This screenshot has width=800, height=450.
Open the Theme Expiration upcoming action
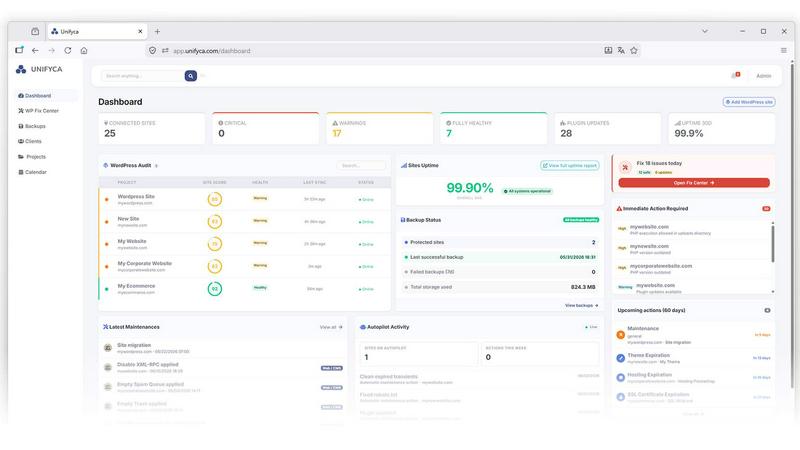694,358
